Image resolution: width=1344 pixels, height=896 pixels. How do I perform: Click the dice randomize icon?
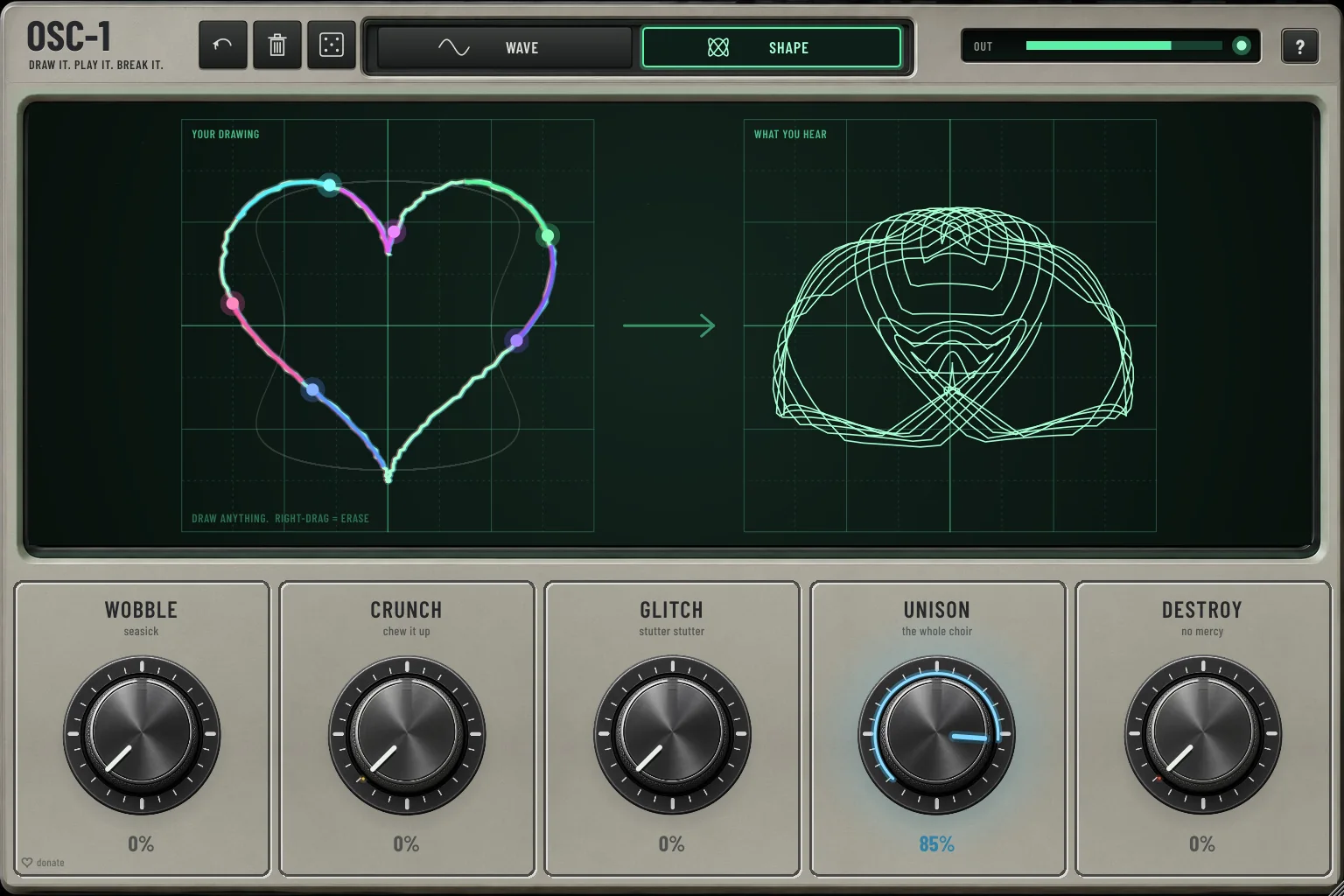[332, 45]
